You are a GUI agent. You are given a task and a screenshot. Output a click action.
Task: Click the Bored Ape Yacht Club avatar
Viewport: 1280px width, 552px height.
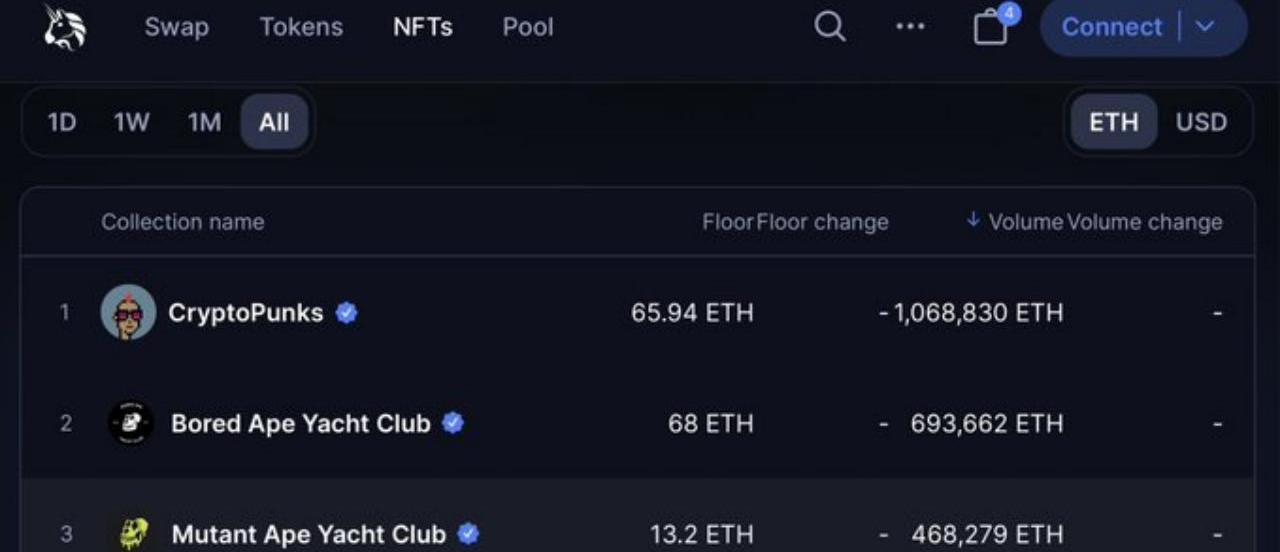pos(131,423)
